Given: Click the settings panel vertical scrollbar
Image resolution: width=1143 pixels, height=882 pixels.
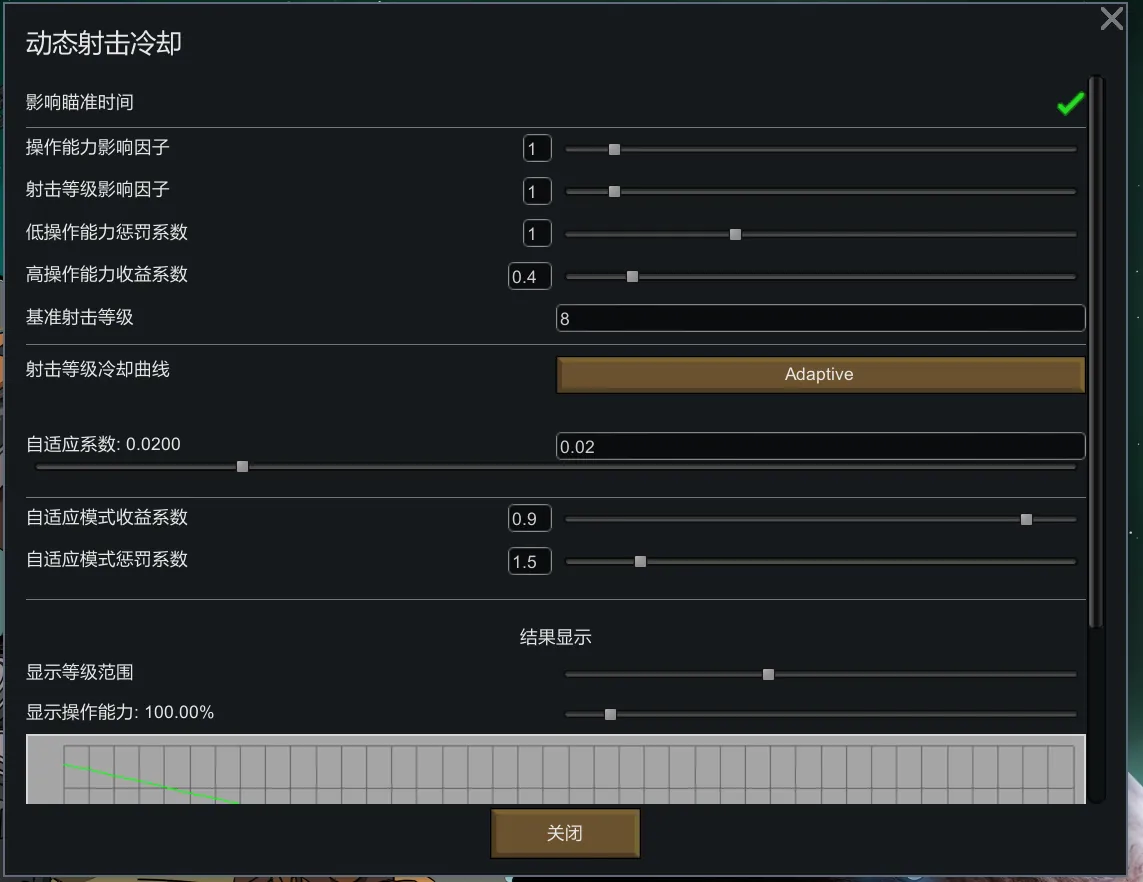Looking at the screenshot, I should point(1096,350).
